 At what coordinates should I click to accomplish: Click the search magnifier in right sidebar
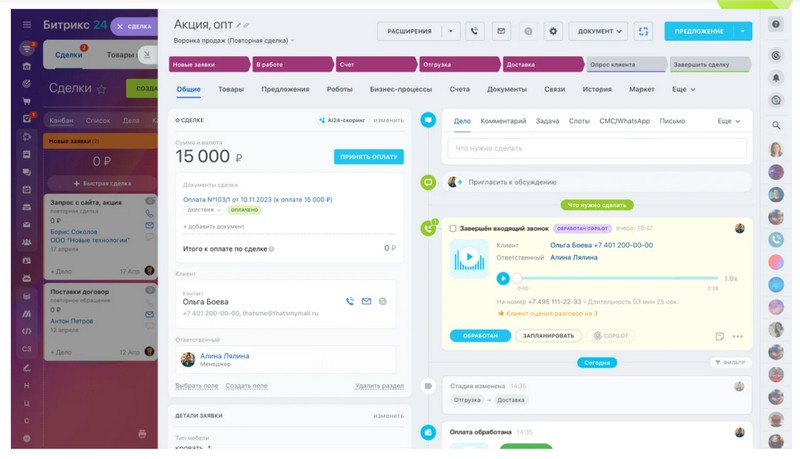tap(776, 125)
